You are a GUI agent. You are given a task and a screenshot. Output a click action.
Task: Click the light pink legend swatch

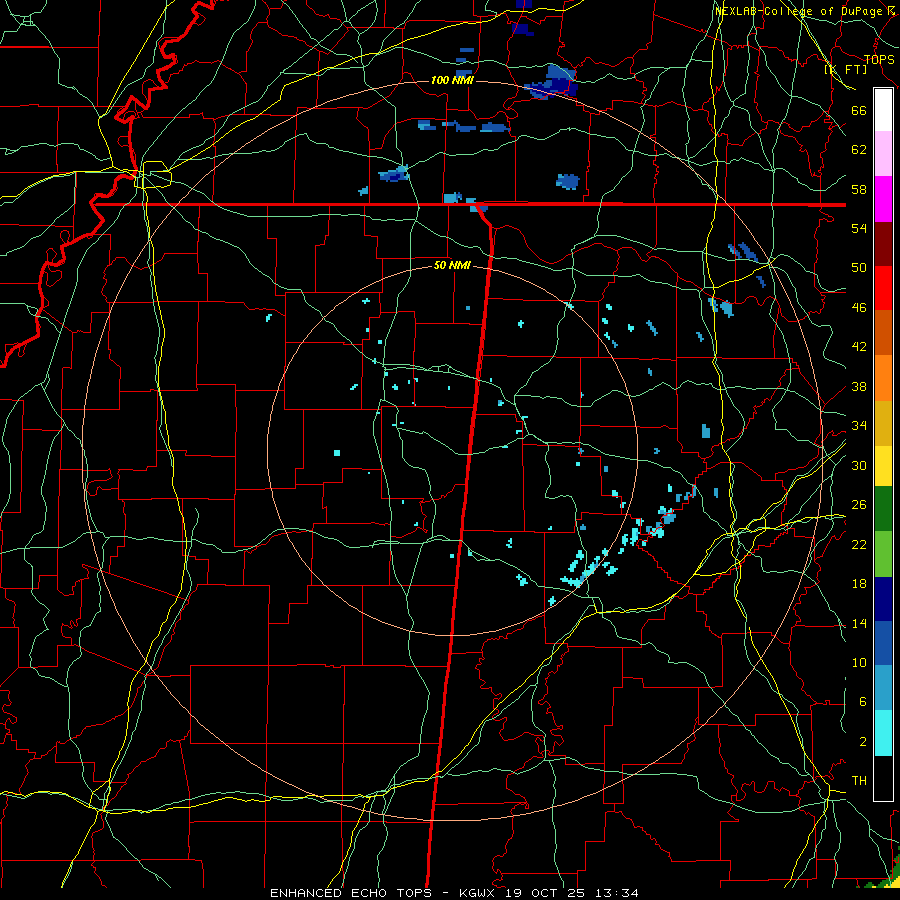click(x=883, y=153)
